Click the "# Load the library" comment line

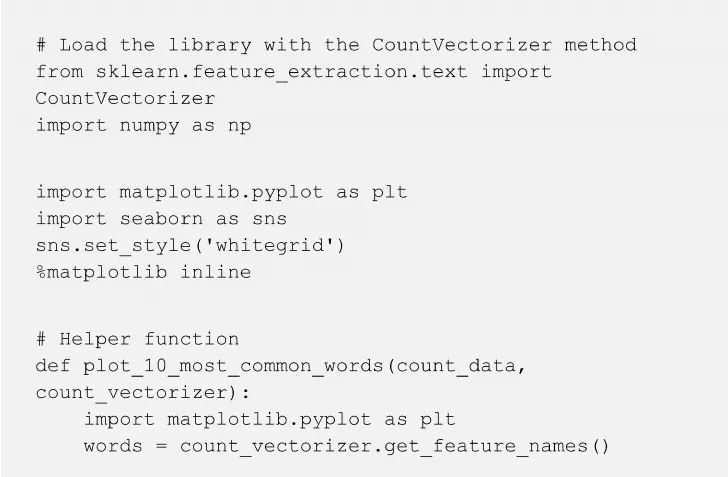coord(336,45)
